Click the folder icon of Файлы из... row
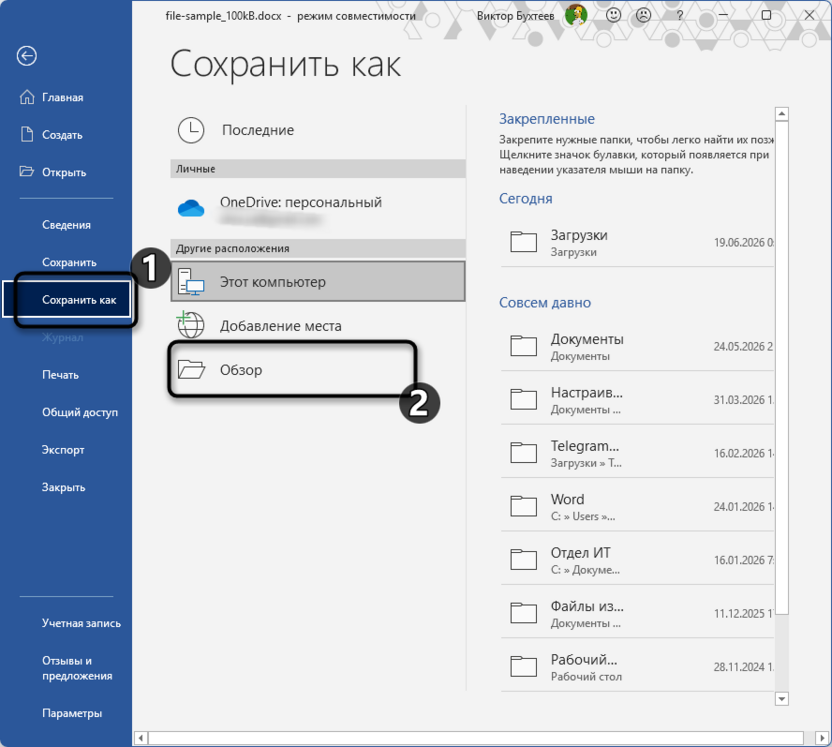 click(x=523, y=613)
